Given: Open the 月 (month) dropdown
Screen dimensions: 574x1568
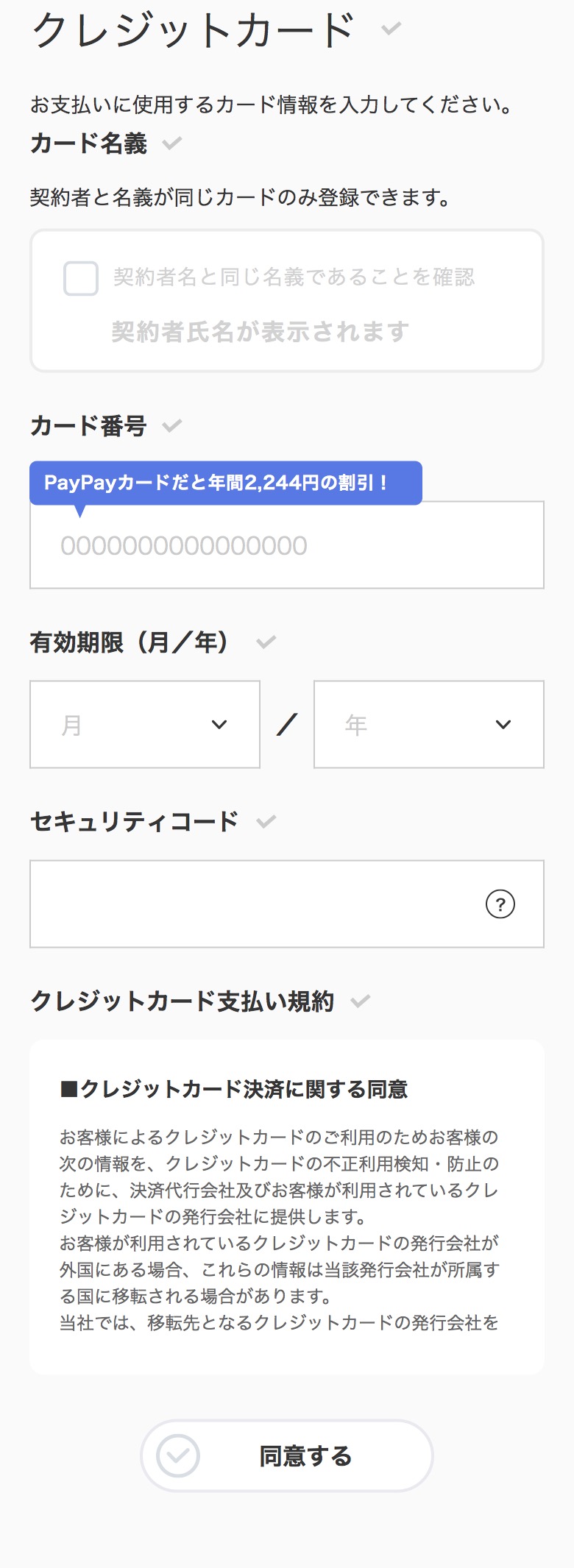Looking at the screenshot, I should [x=144, y=724].
